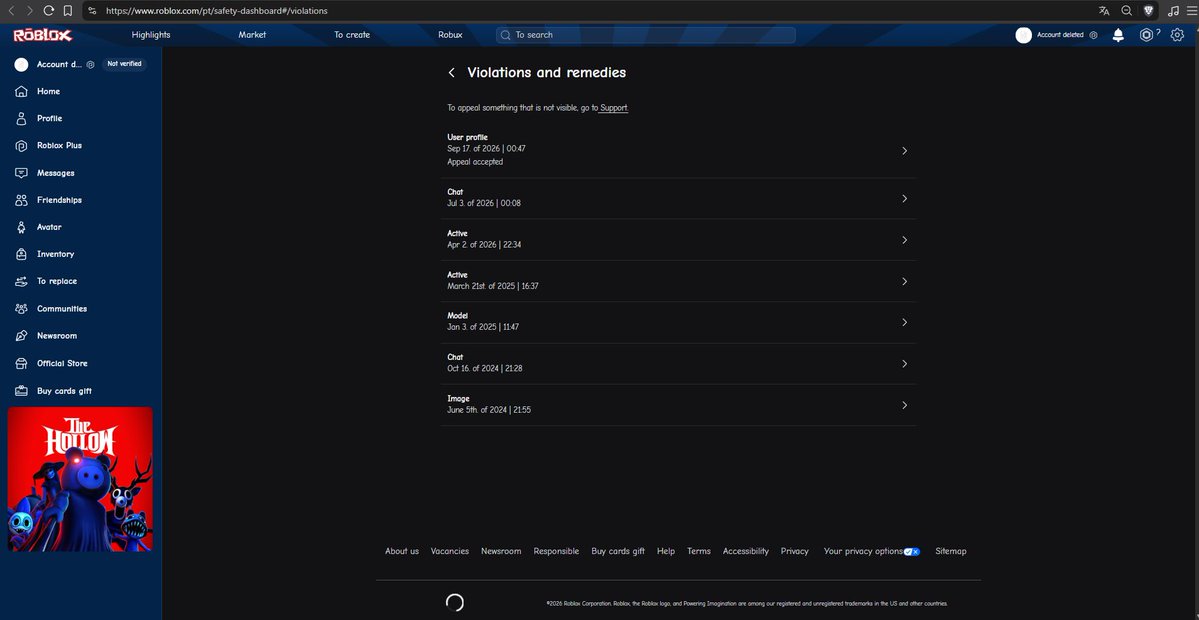Expand the Chat violation from Jul 3
1199x620 pixels.
[x=678, y=198]
